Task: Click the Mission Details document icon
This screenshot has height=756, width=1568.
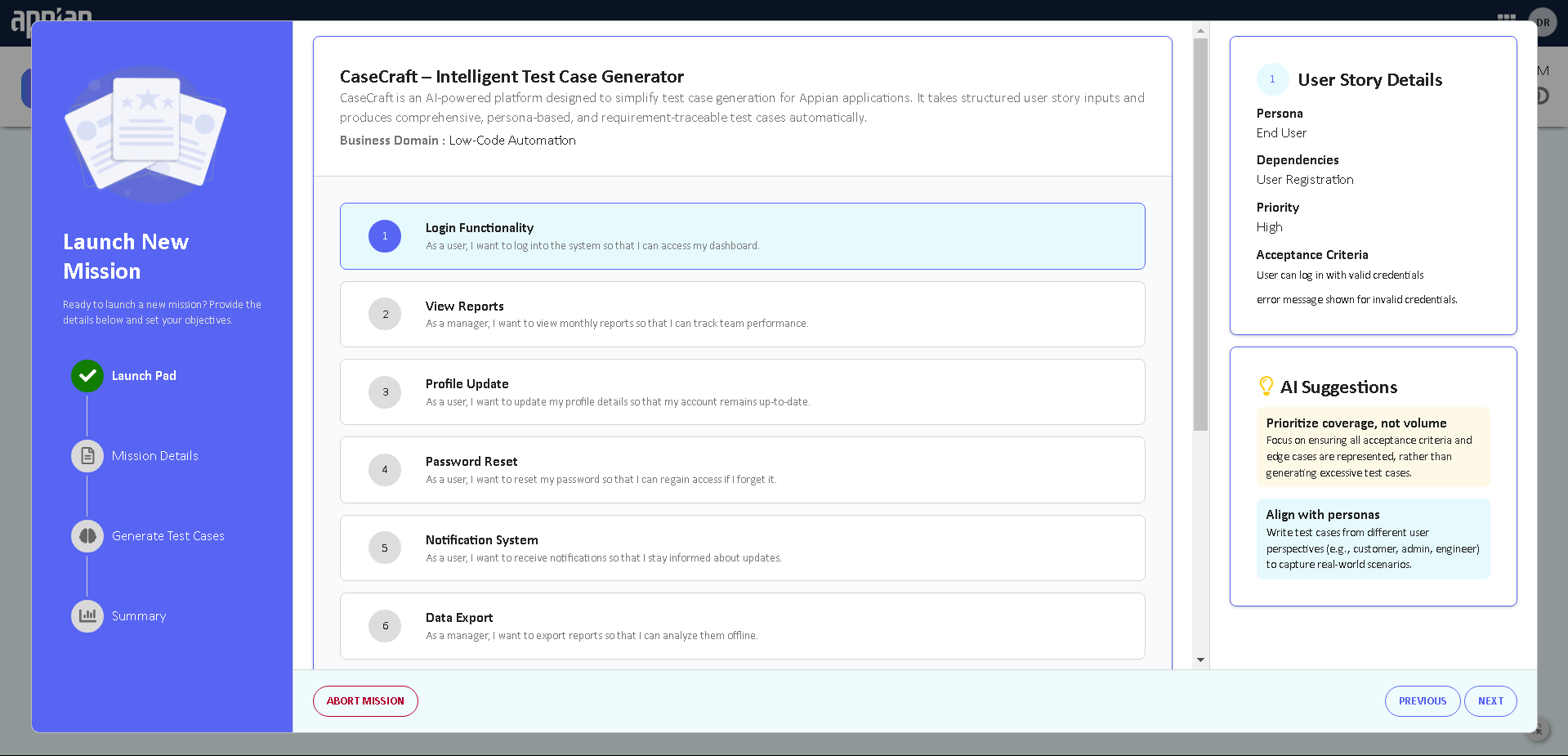Action: pyautogui.click(x=87, y=456)
